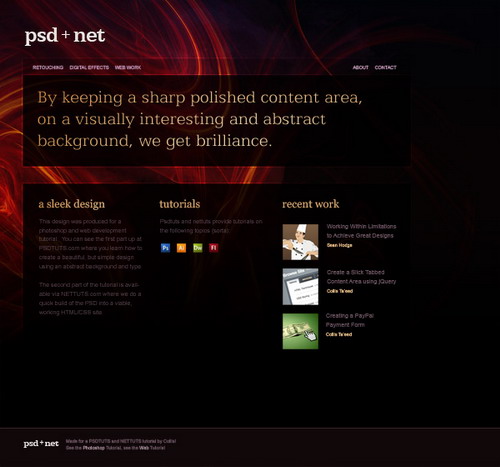
Task: Click the Illustrator Ai icon under tutorials
Action: 181,248
